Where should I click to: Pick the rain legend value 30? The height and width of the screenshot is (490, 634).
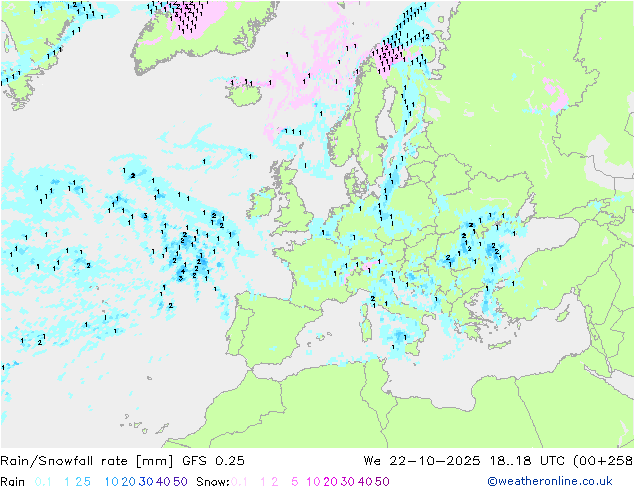[146, 482]
